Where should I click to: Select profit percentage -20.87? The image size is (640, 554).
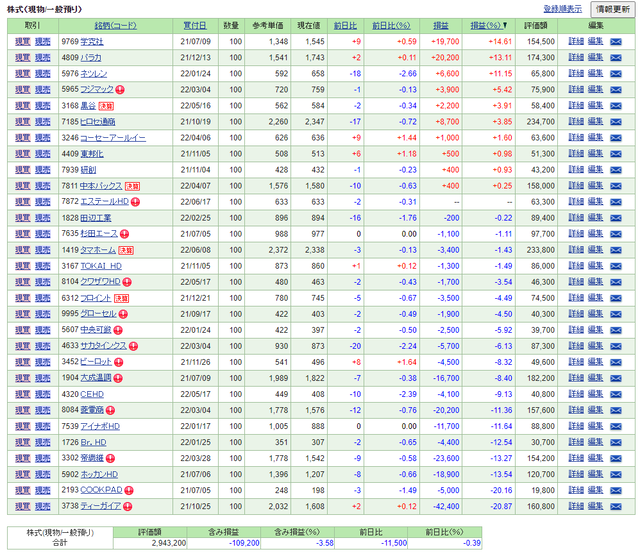[503, 506]
